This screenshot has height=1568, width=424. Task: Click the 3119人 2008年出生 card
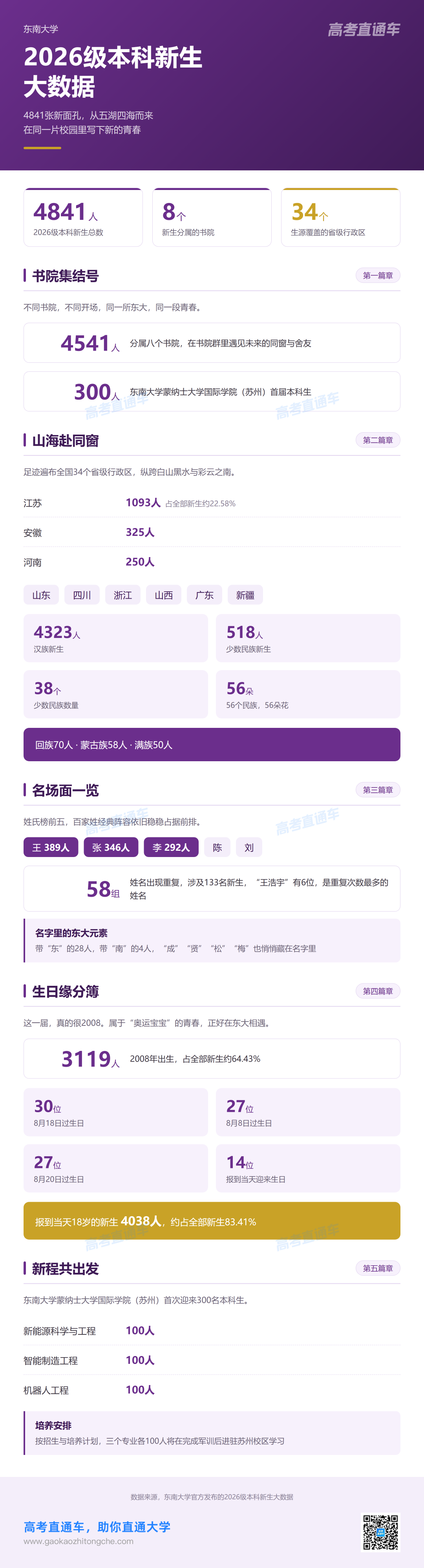click(212, 1058)
